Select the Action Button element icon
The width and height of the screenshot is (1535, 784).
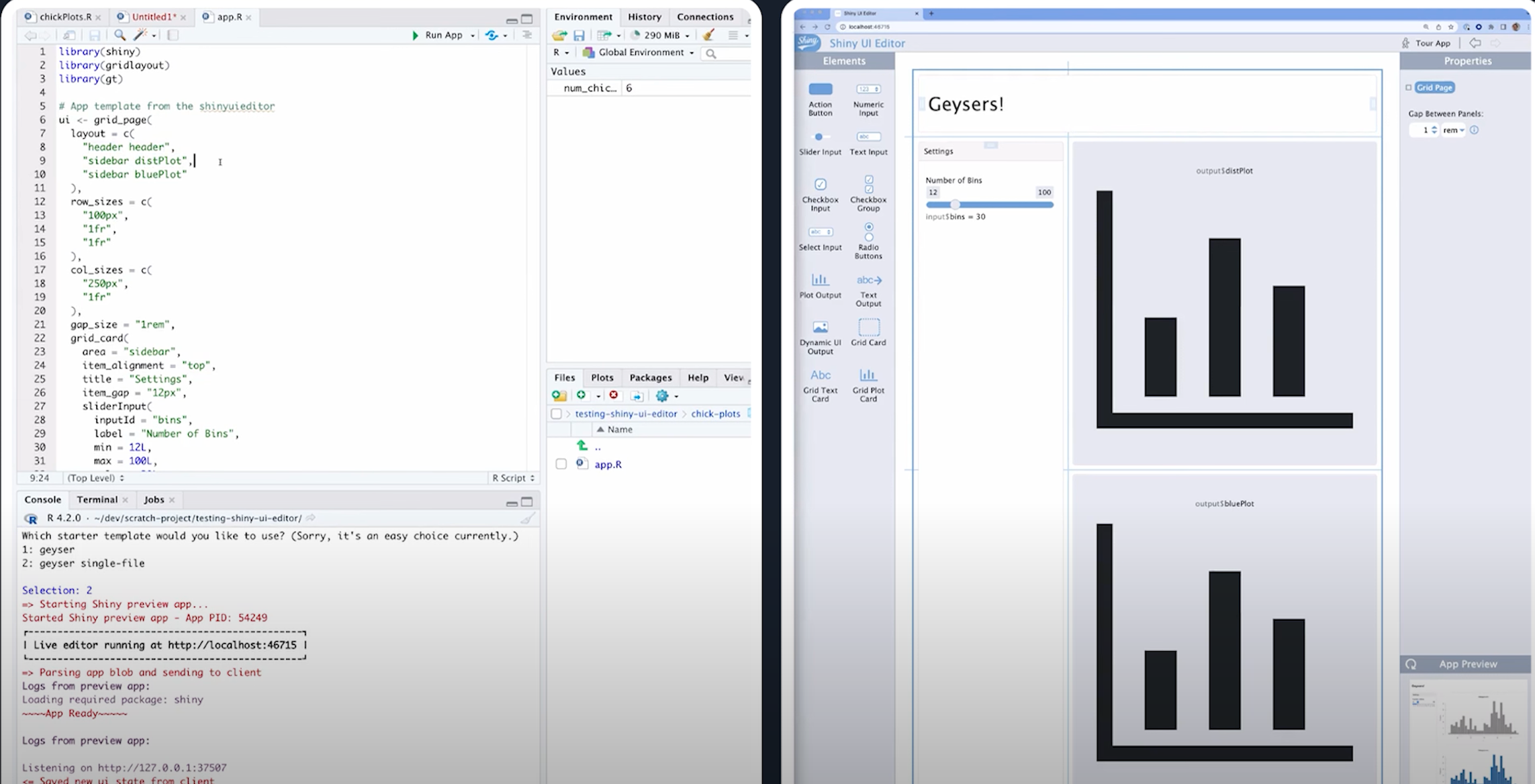[x=820, y=89]
